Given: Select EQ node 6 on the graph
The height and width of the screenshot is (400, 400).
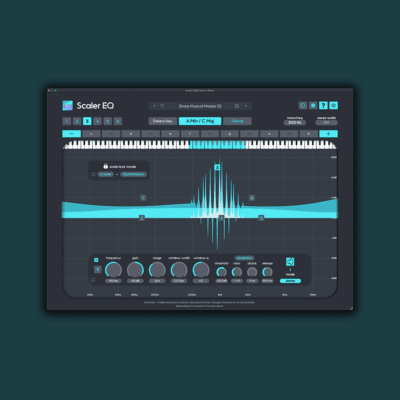Looking at the screenshot, I should (252, 198).
